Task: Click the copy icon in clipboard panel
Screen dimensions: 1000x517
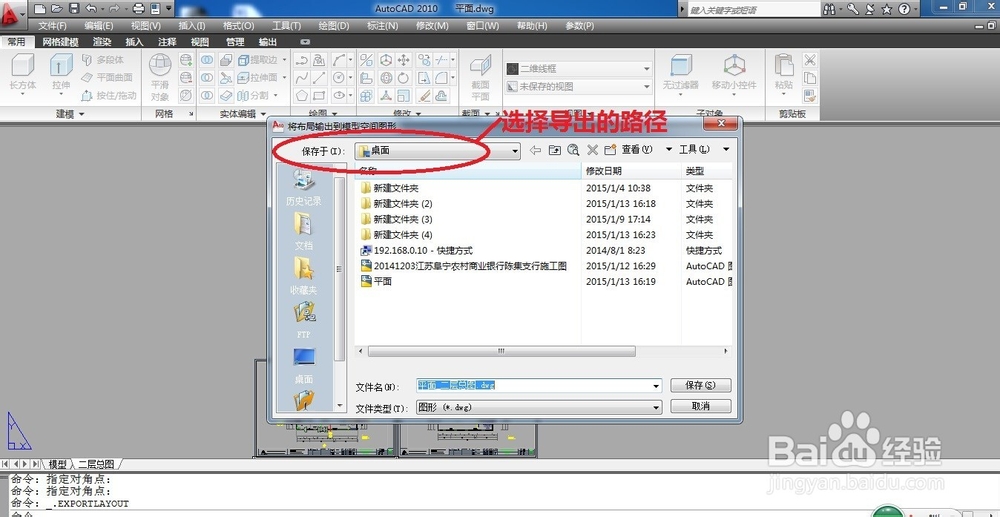Action: tap(810, 78)
